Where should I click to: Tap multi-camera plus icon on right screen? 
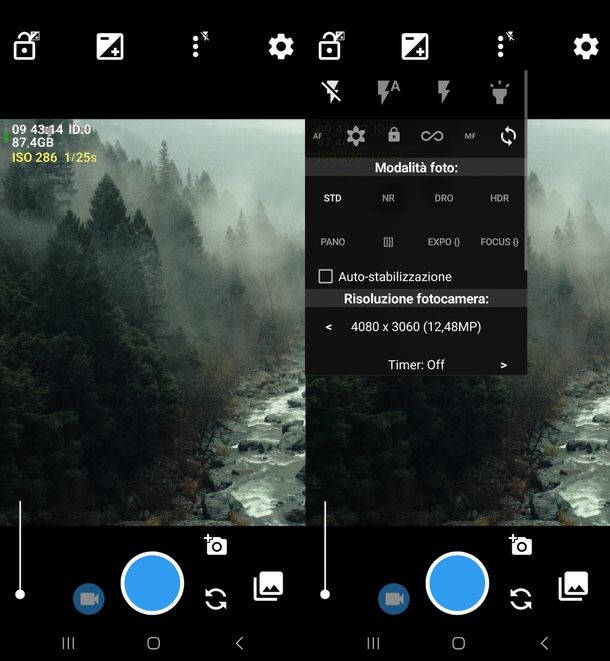pos(521,545)
